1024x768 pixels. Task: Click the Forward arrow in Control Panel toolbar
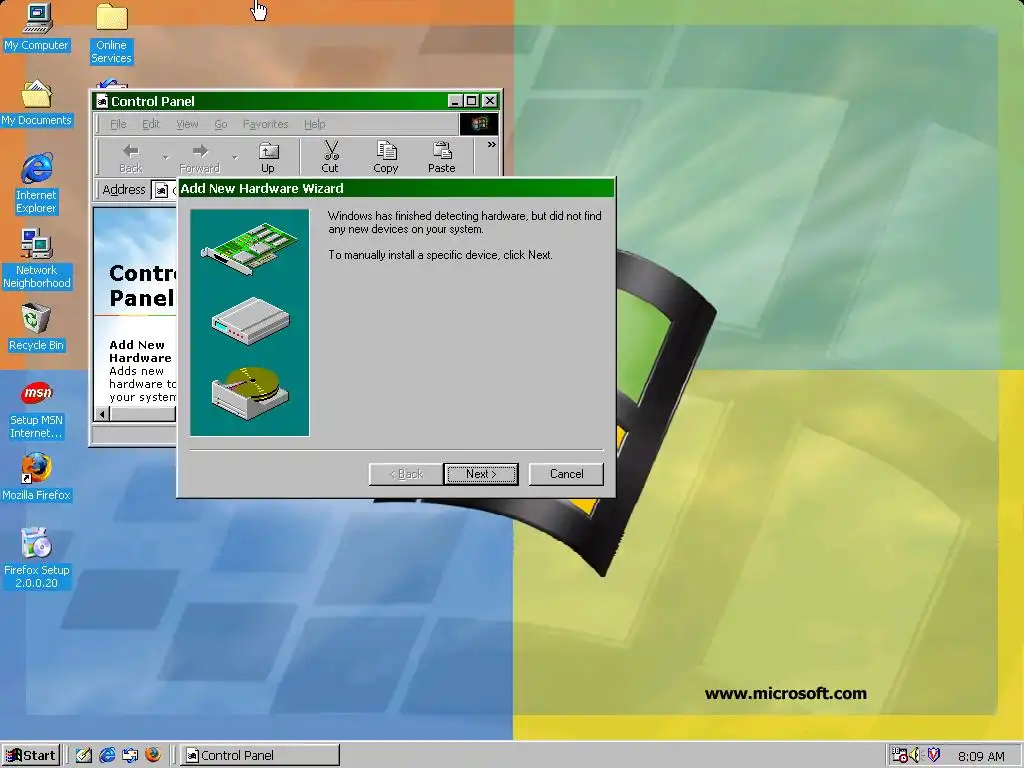tap(200, 158)
